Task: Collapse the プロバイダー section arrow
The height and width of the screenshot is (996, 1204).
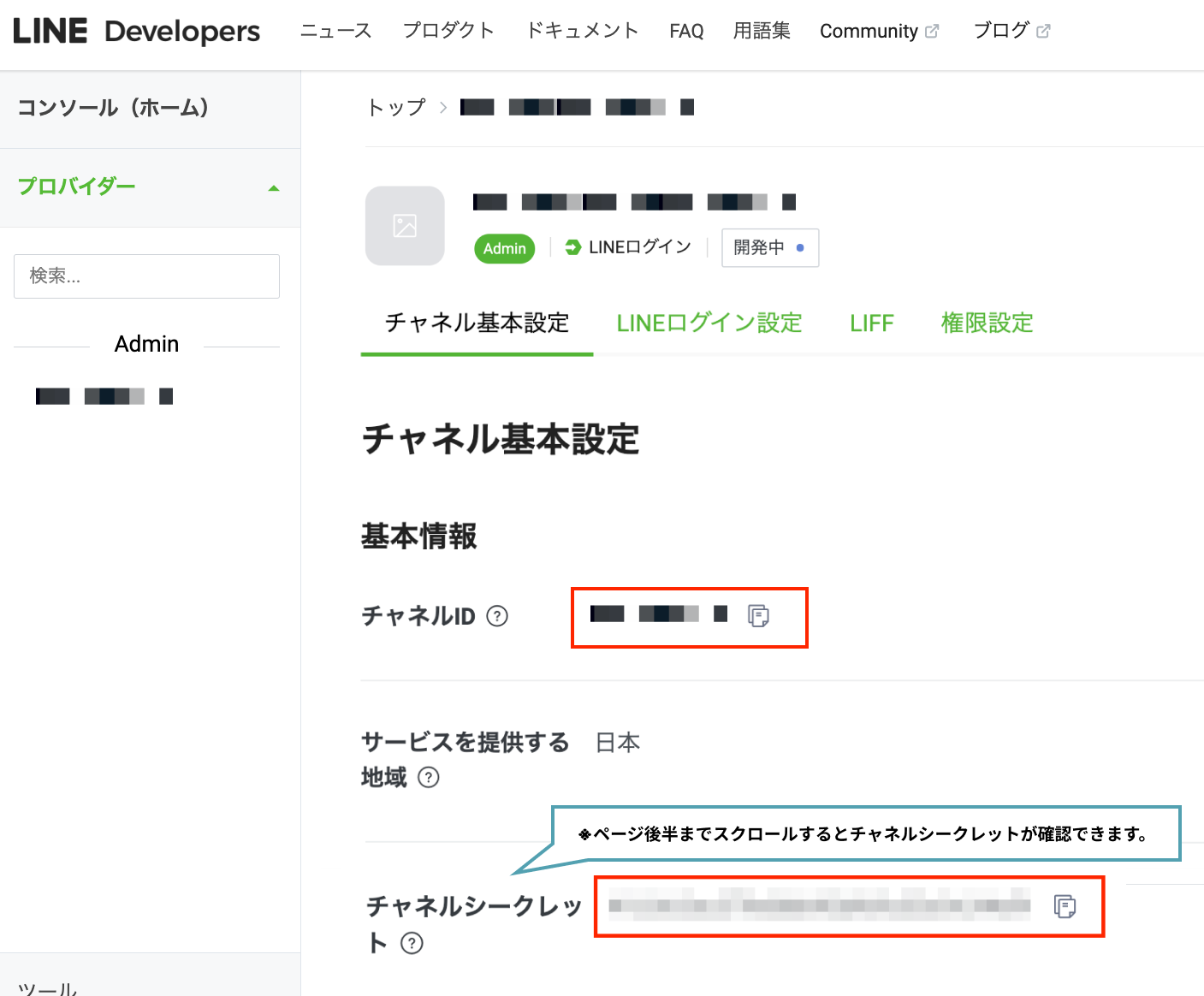Action: tap(274, 188)
